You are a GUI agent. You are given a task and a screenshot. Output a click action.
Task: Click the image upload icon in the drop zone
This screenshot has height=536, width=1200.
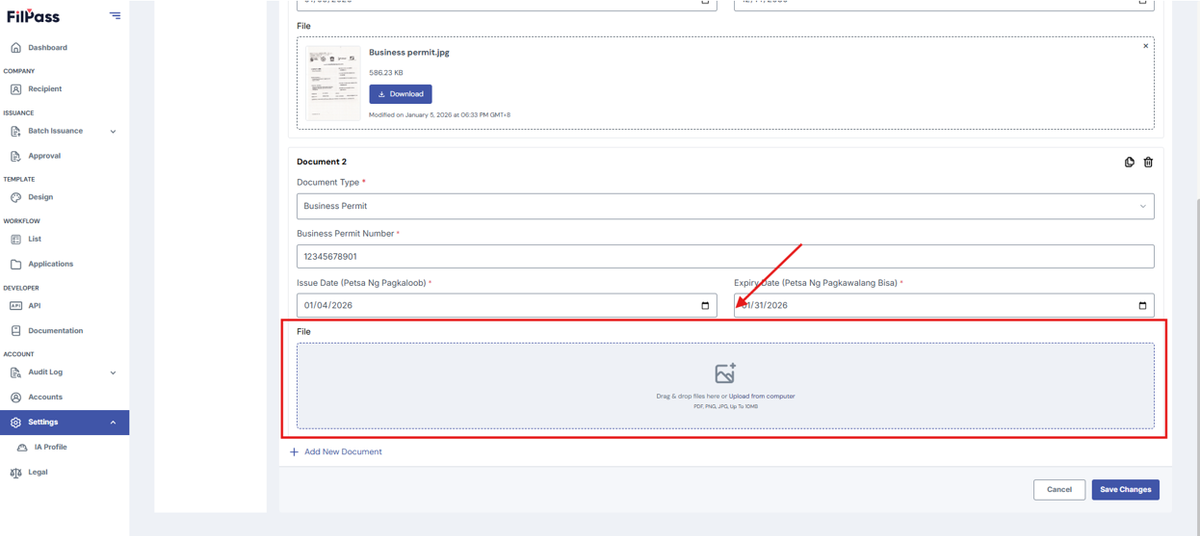click(x=725, y=373)
